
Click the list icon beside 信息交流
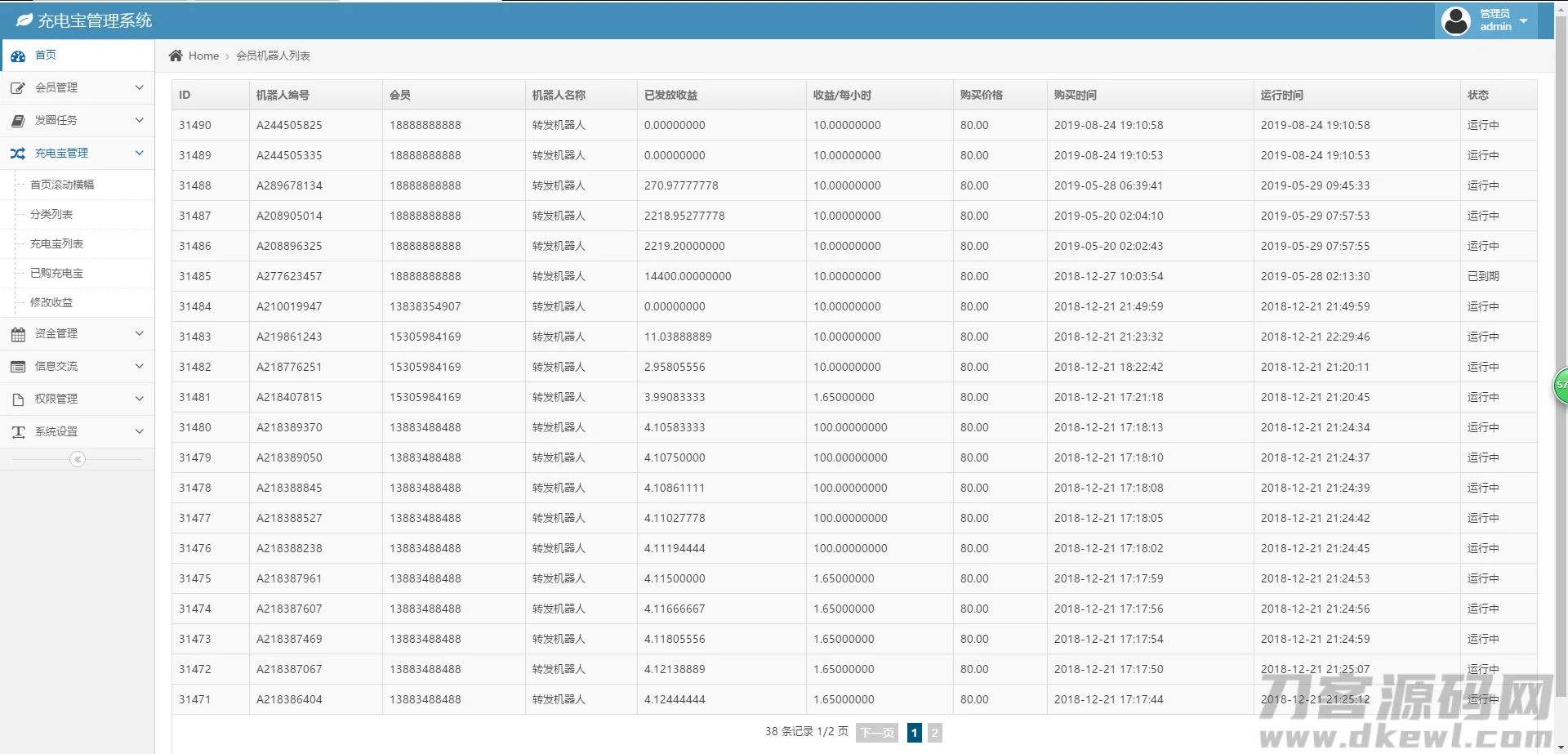tap(18, 367)
